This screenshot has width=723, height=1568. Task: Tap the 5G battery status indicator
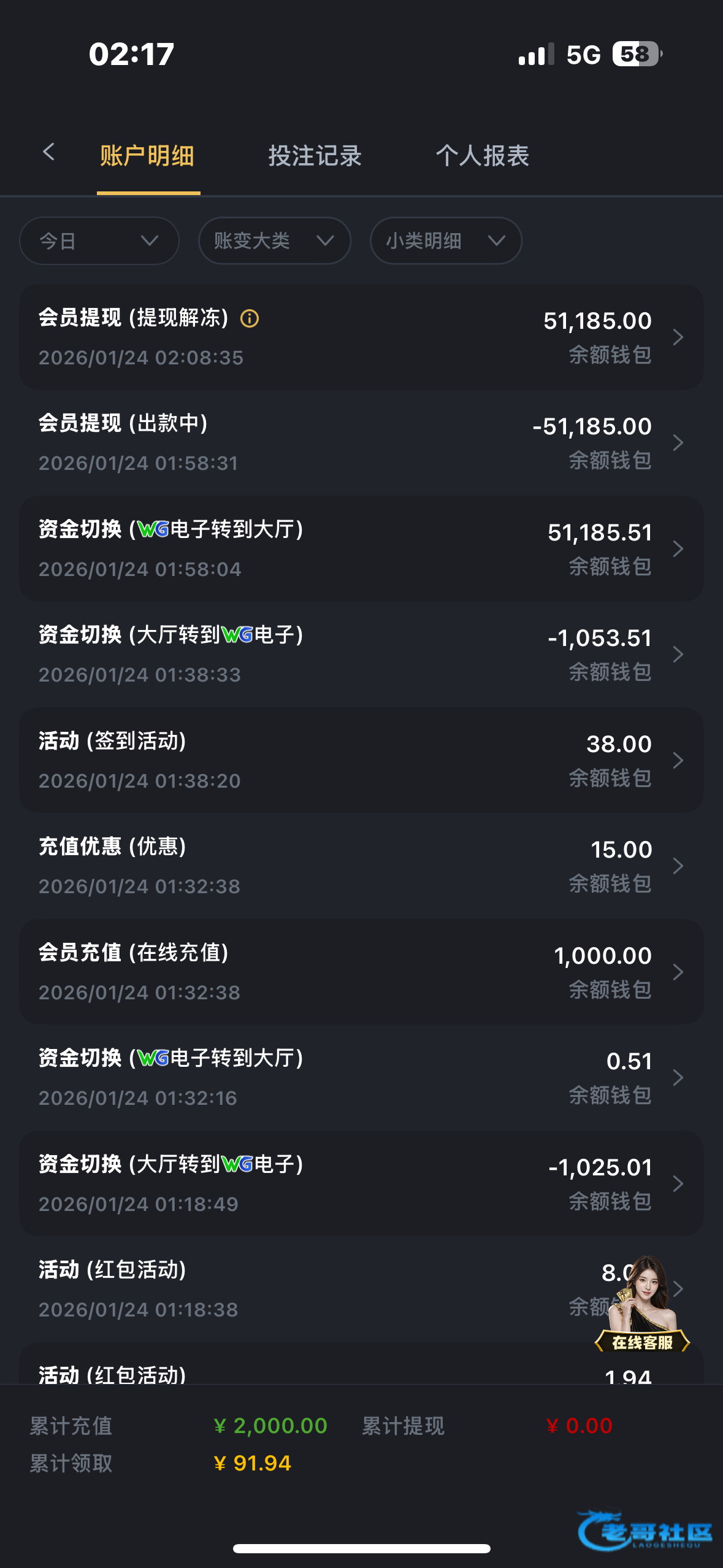point(637,54)
